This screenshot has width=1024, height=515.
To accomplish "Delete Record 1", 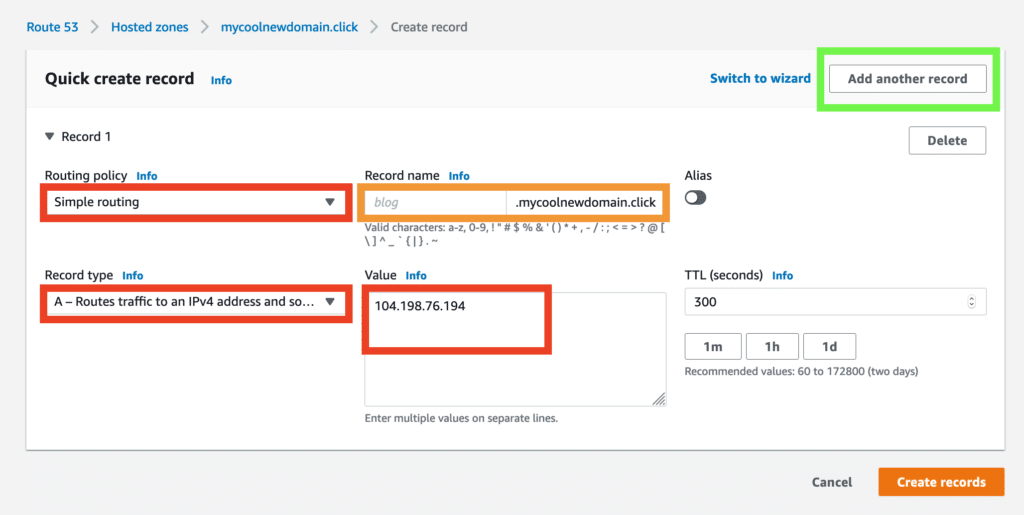I will click(946, 141).
